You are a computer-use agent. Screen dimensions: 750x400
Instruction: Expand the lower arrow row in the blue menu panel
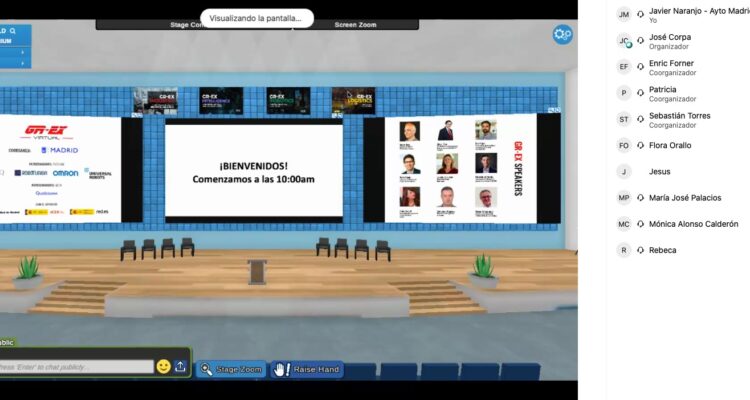[15, 63]
